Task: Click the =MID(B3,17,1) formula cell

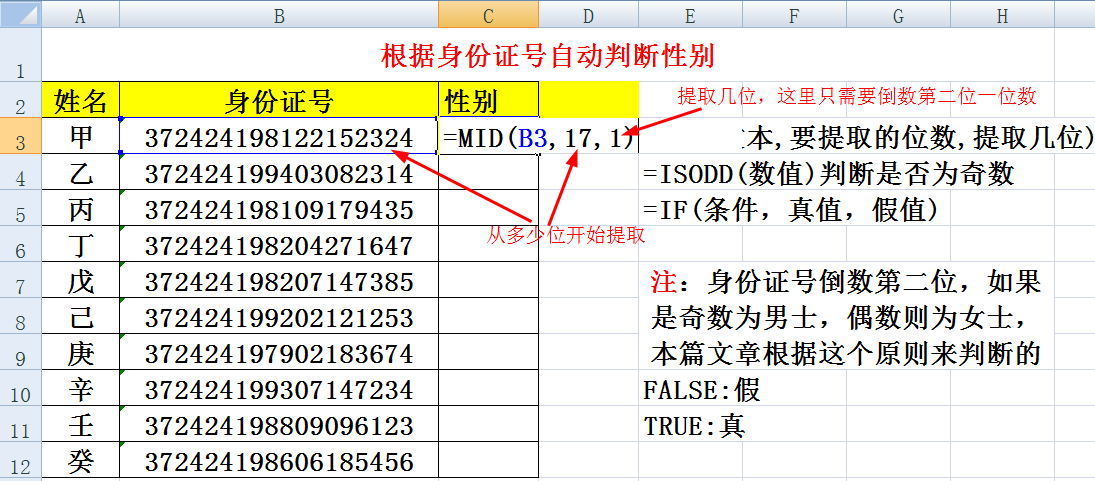Action: point(539,138)
